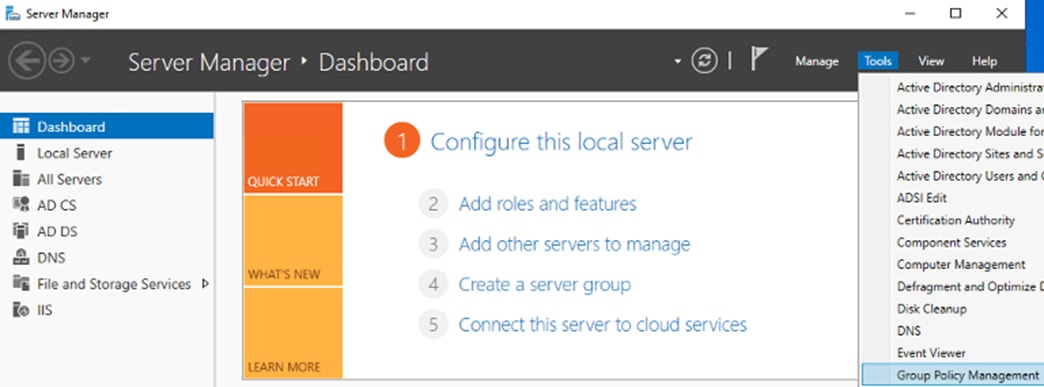The width and height of the screenshot is (1044, 387).
Task: Select the WHAT'S NEW tile
Action: pos(293,241)
